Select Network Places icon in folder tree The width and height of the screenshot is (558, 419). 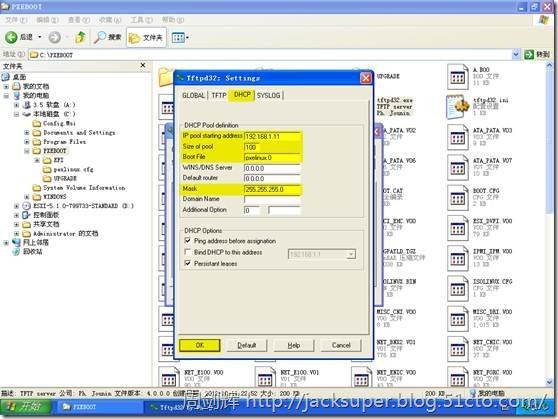click(16, 242)
